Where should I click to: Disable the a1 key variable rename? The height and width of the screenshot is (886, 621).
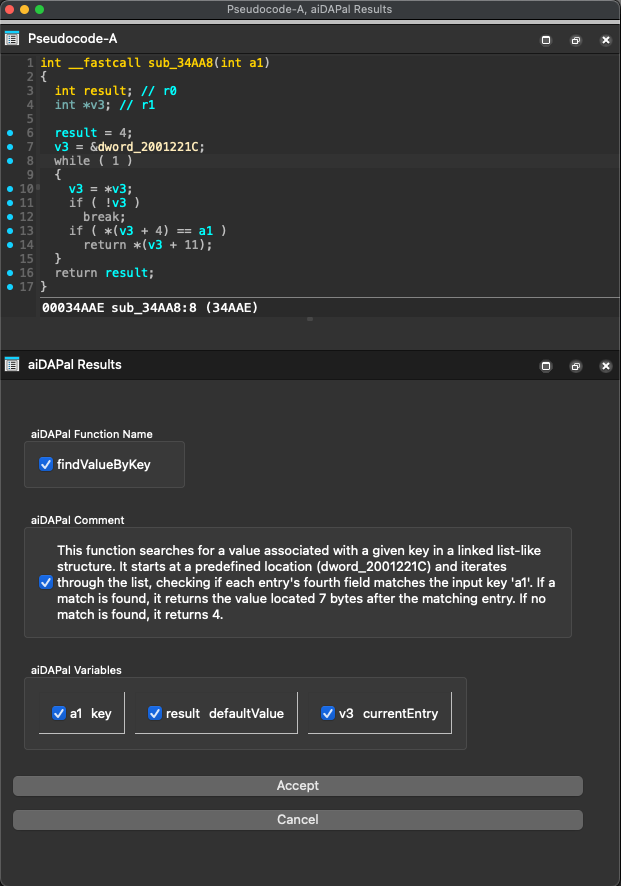point(58,713)
